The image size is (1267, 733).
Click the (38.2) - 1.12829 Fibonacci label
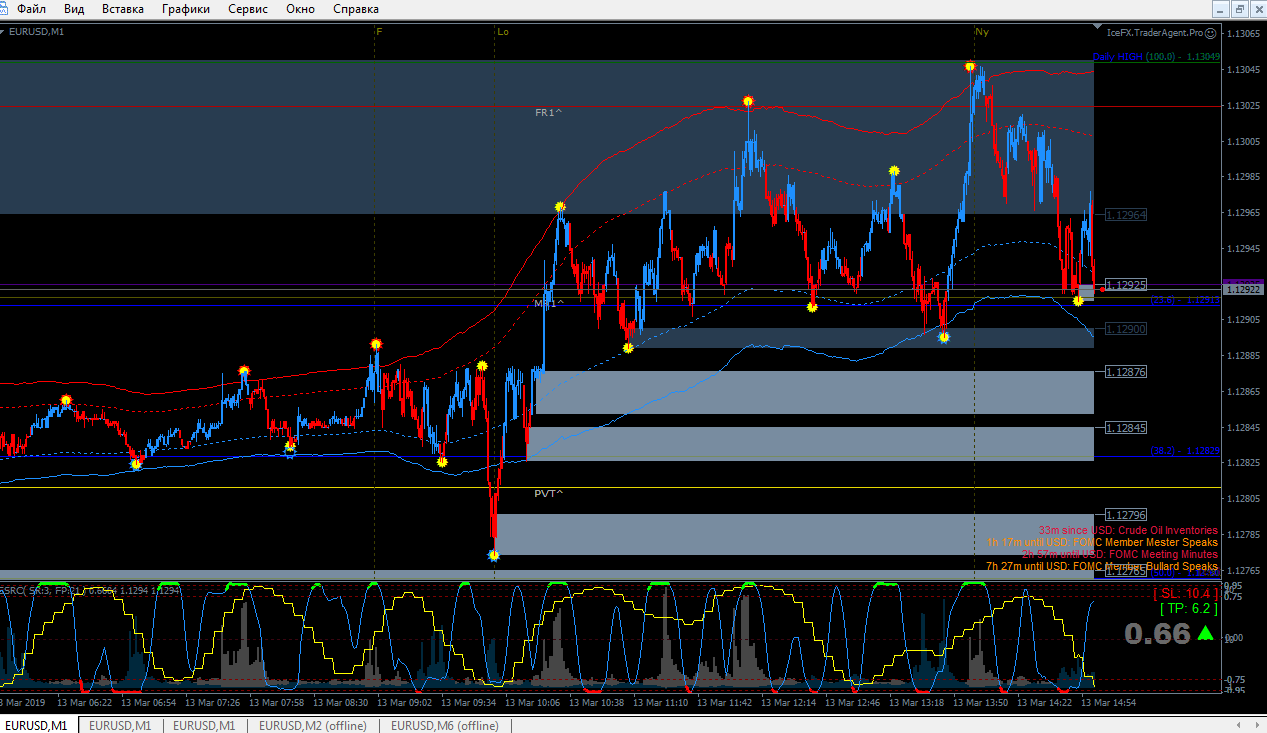point(1185,451)
